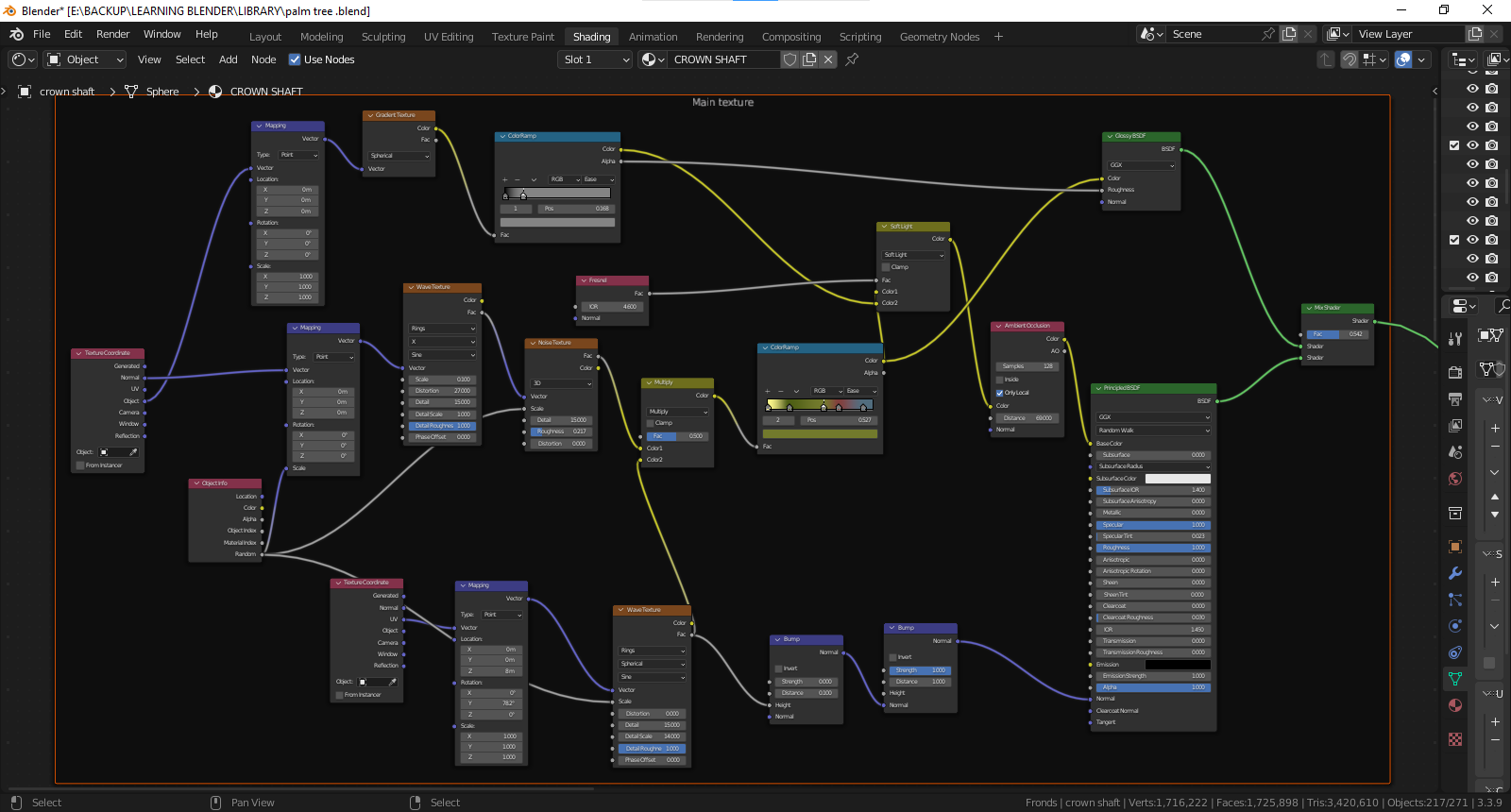Open the Physics properties tab
This screenshot has height=812, width=1511.
coord(1455,626)
